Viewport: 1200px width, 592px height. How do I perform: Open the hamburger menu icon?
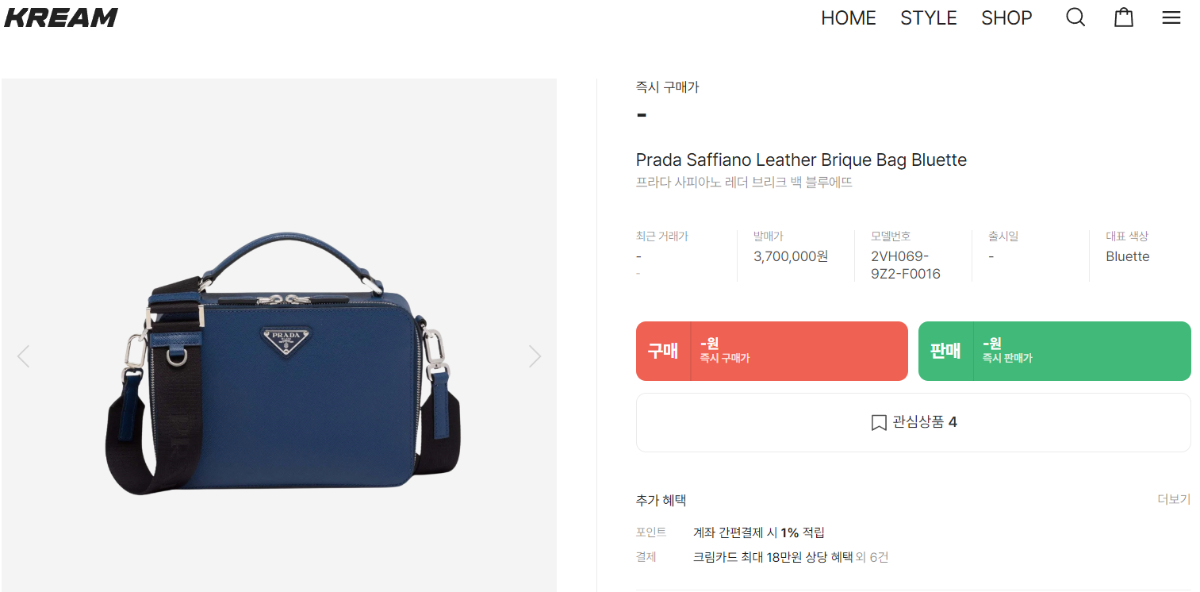tap(1171, 18)
